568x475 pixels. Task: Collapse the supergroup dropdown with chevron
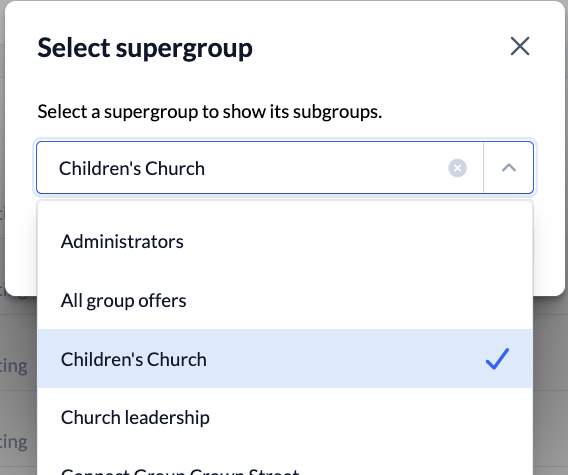pyautogui.click(x=509, y=168)
